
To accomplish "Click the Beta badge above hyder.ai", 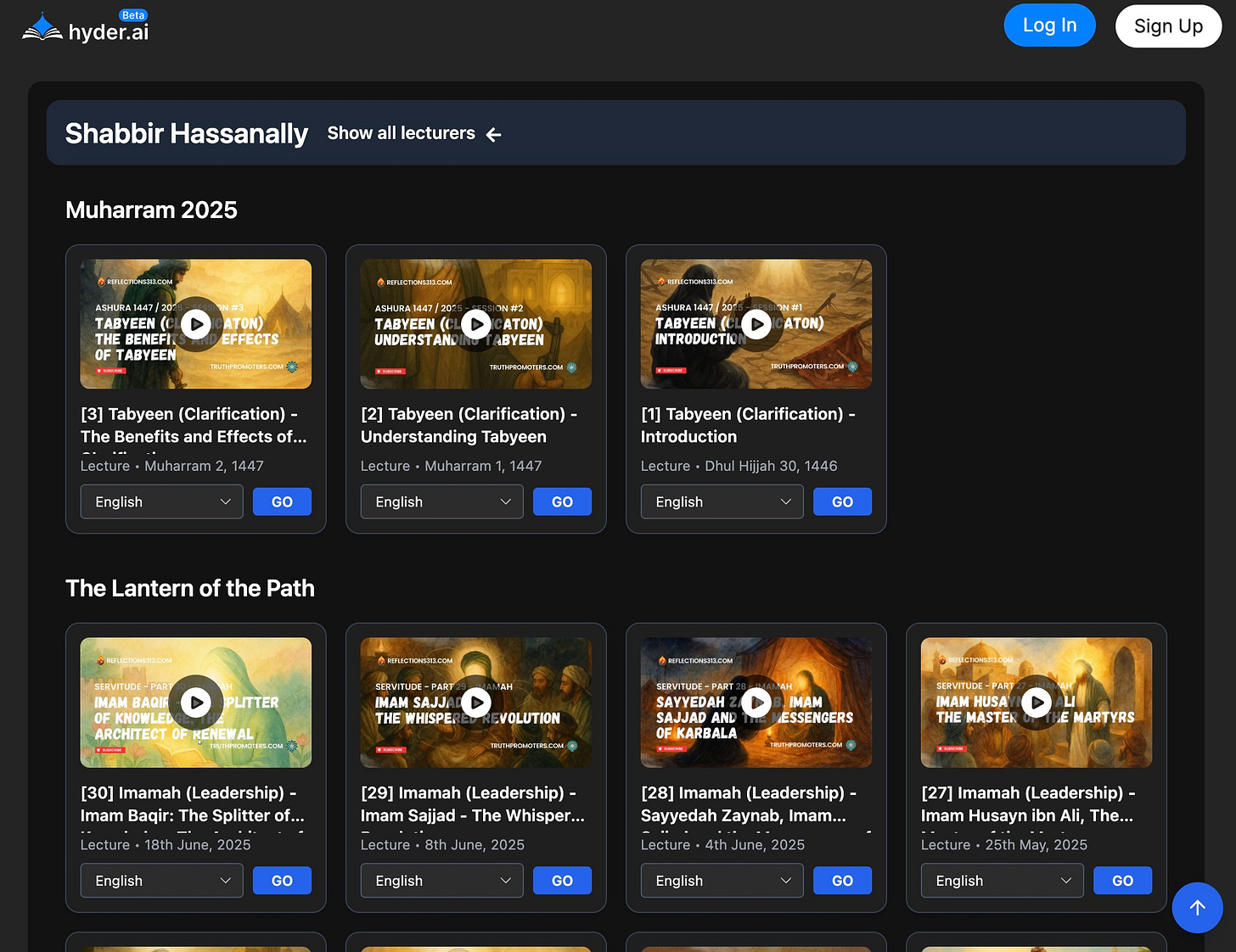I will tap(133, 15).
